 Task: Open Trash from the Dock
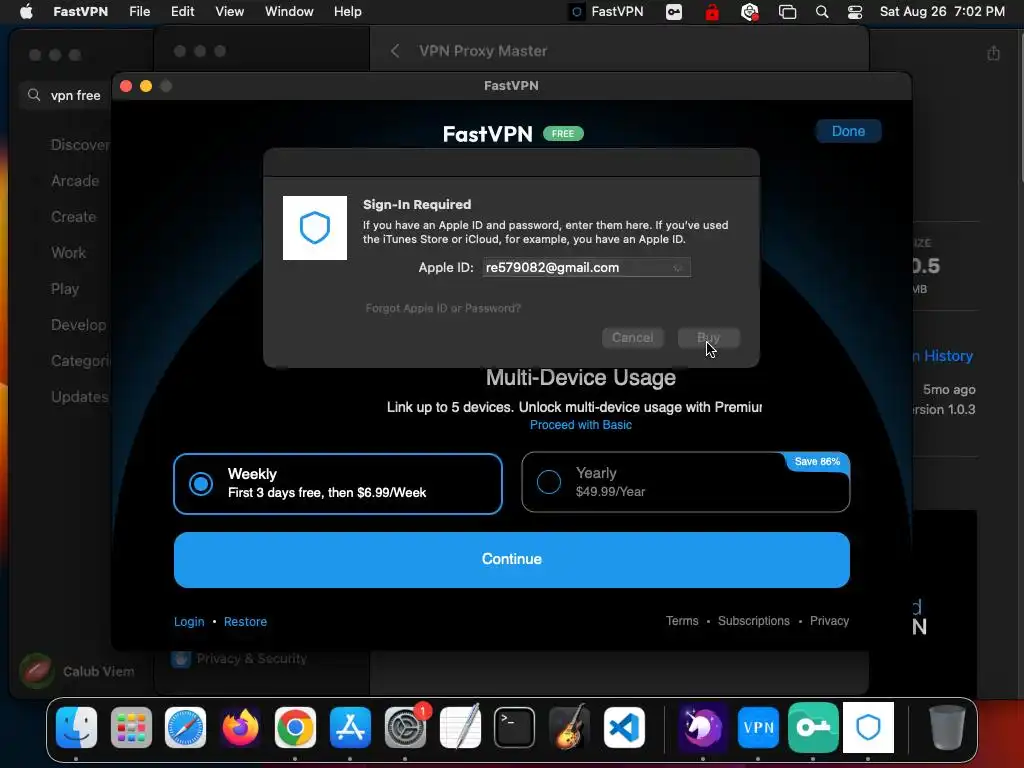coord(947,728)
